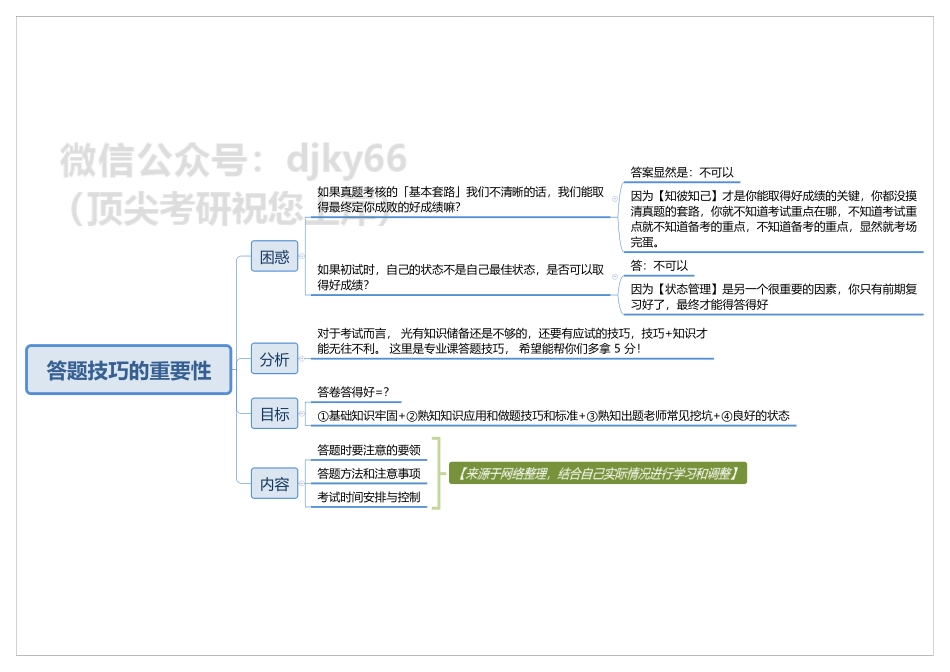Select the node 答：不可以
This screenshot has width=950, height=672.
pyautogui.click(x=659, y=265)
